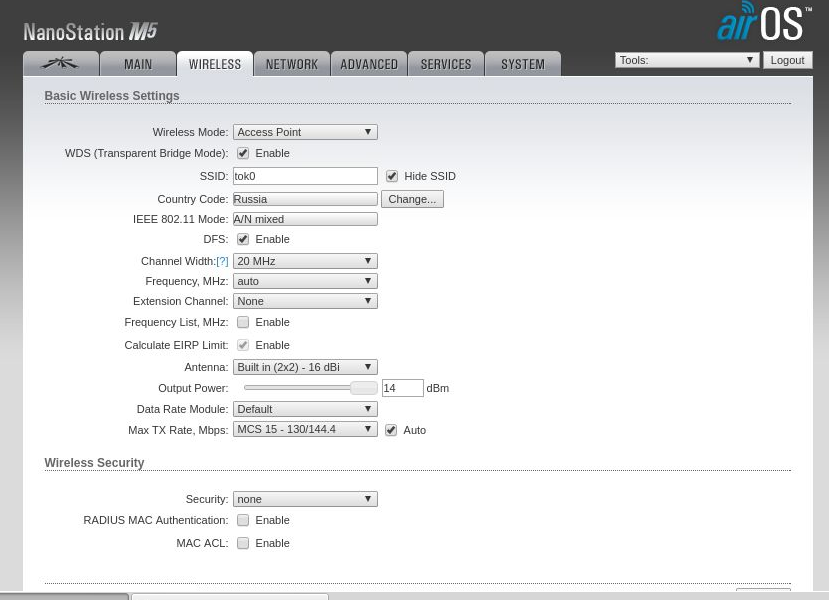Toggle WDS Transparent Bridge Mode checkbox

tap(243, 154)
